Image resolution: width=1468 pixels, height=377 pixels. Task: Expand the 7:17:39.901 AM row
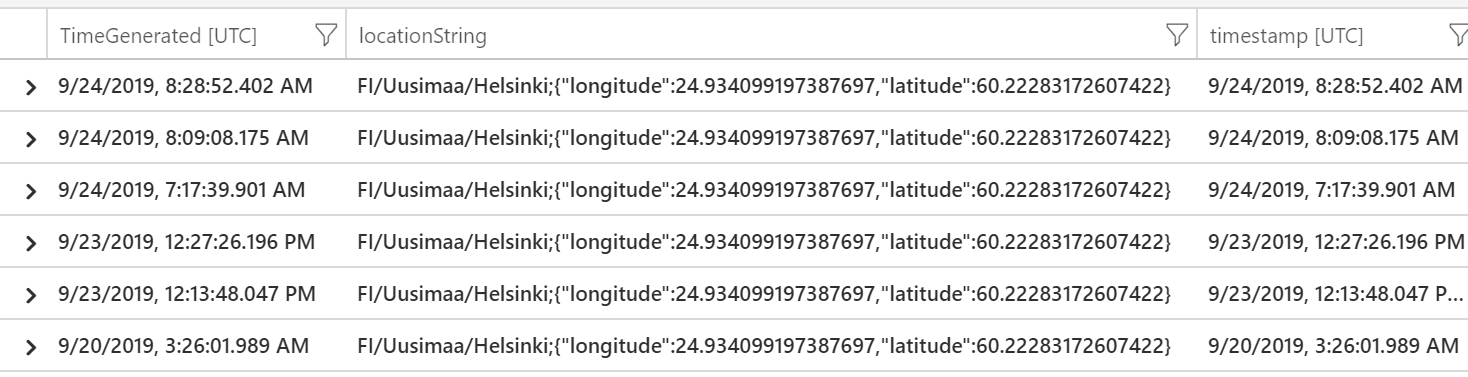(33, 190)
